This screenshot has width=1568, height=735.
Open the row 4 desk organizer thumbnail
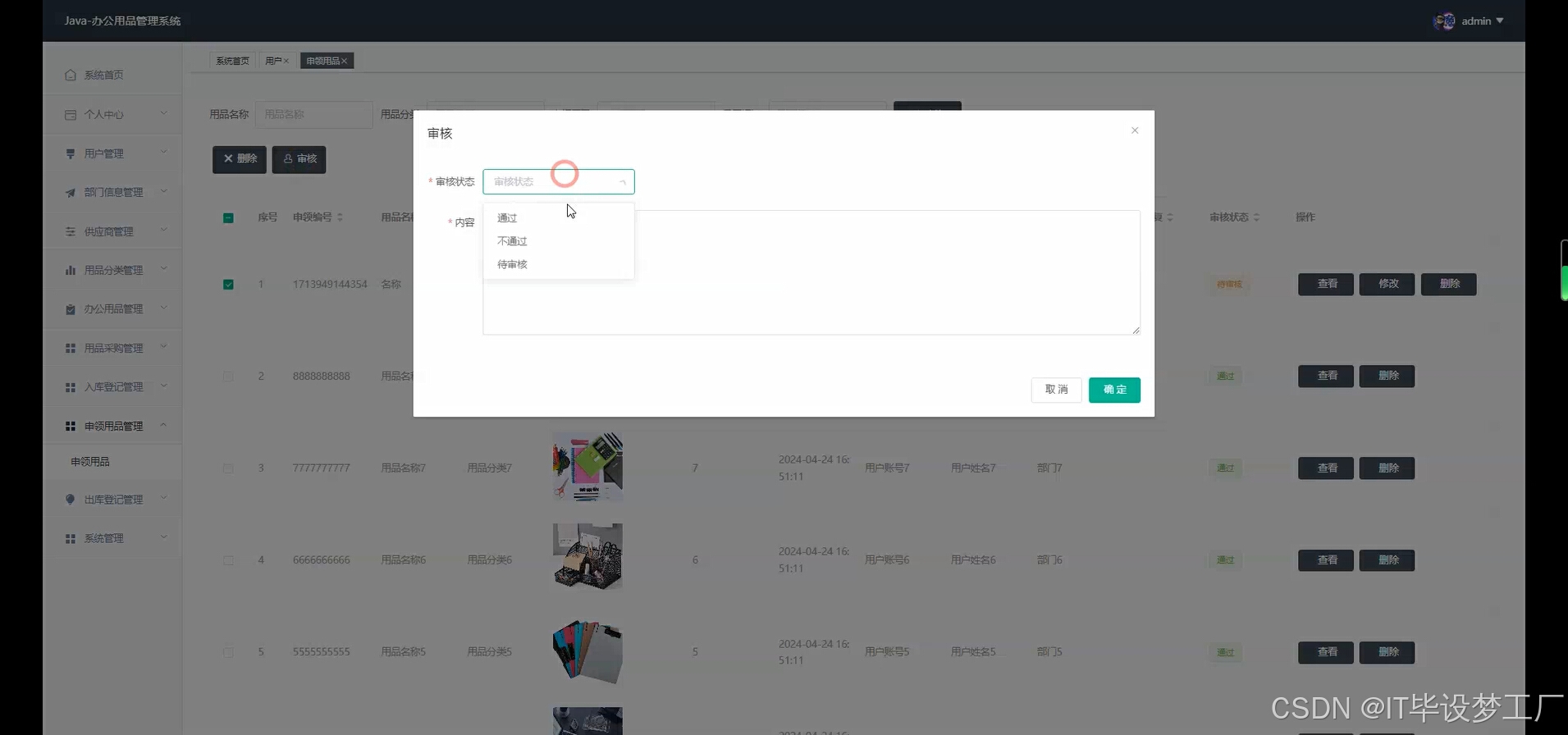coord(587,557)
